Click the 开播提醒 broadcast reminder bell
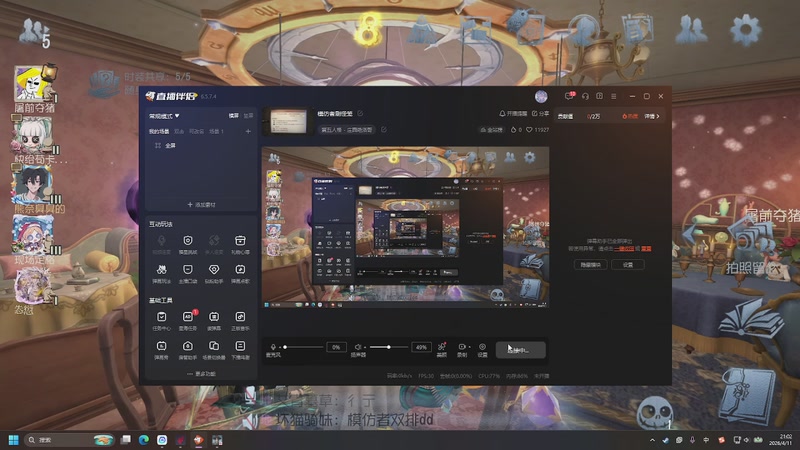This screenshot has width=800, height=450. click(x=513, y=113)
